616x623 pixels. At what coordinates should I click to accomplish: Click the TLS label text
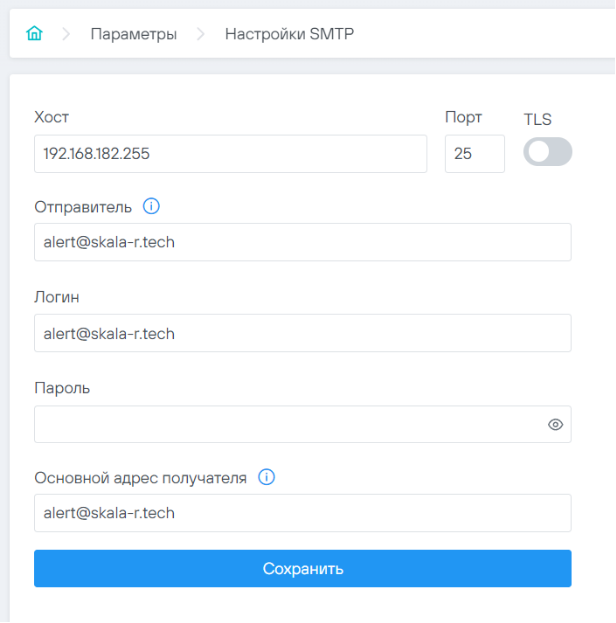[x=537, y=119]
